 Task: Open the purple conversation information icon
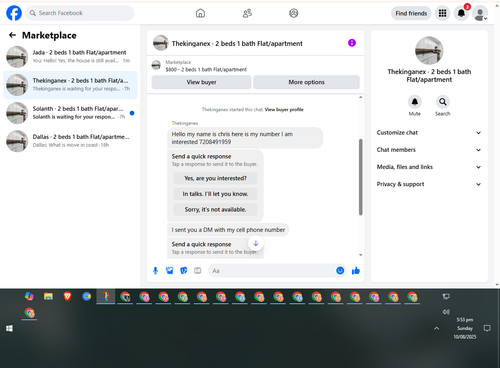(x=352, y=43)
